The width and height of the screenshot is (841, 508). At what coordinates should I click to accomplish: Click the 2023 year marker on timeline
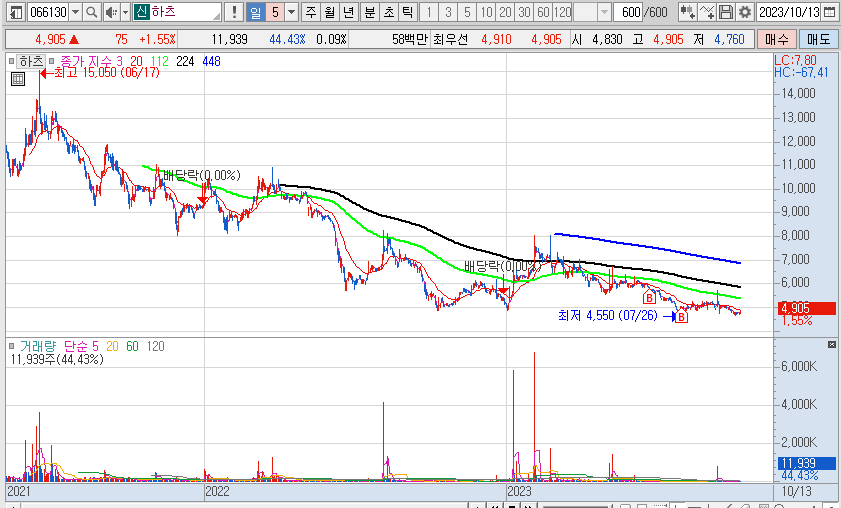(x=519, y=491)
